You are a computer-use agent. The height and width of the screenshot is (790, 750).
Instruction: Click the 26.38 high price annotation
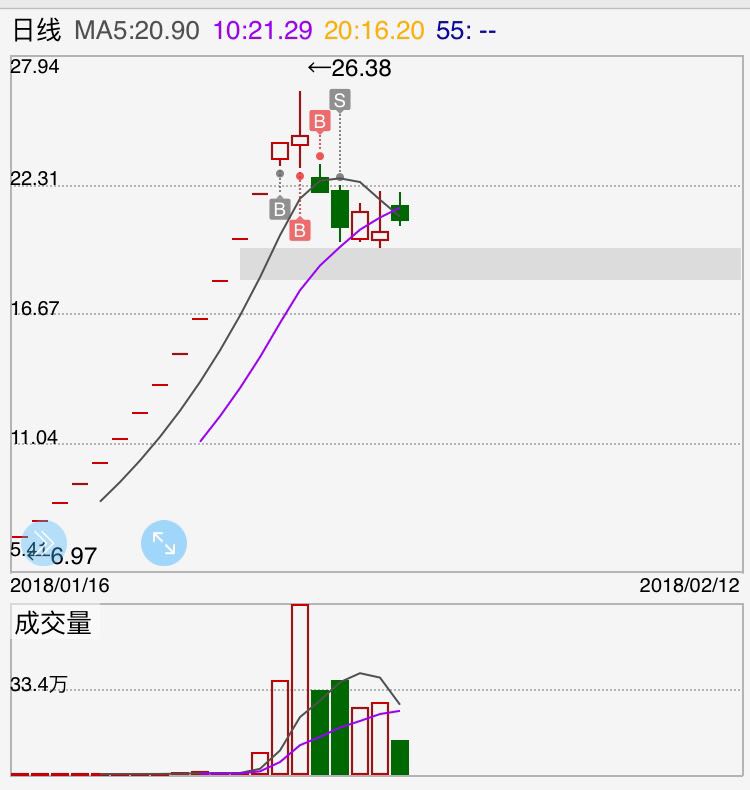tap(350, 68)
